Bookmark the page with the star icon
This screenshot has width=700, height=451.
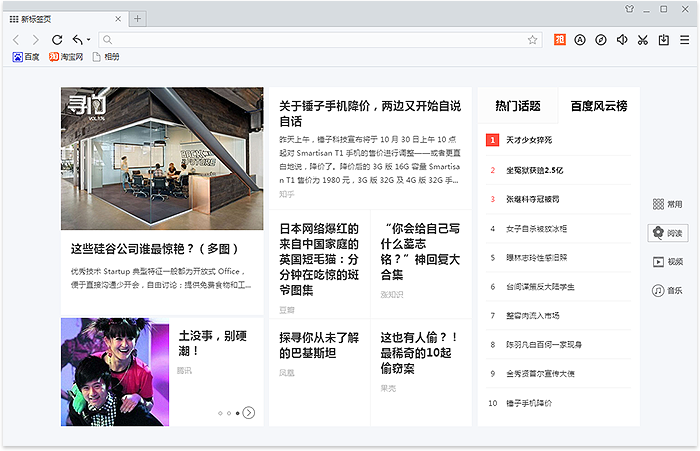533,40
